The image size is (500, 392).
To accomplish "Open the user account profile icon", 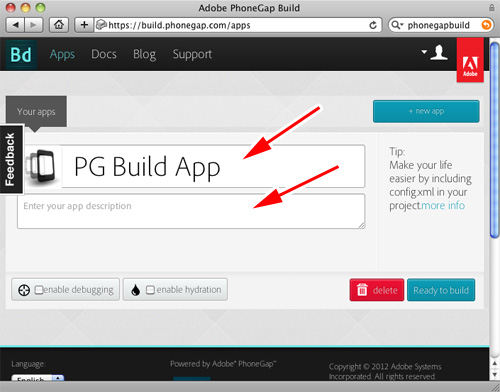I will tap(439, 53).
